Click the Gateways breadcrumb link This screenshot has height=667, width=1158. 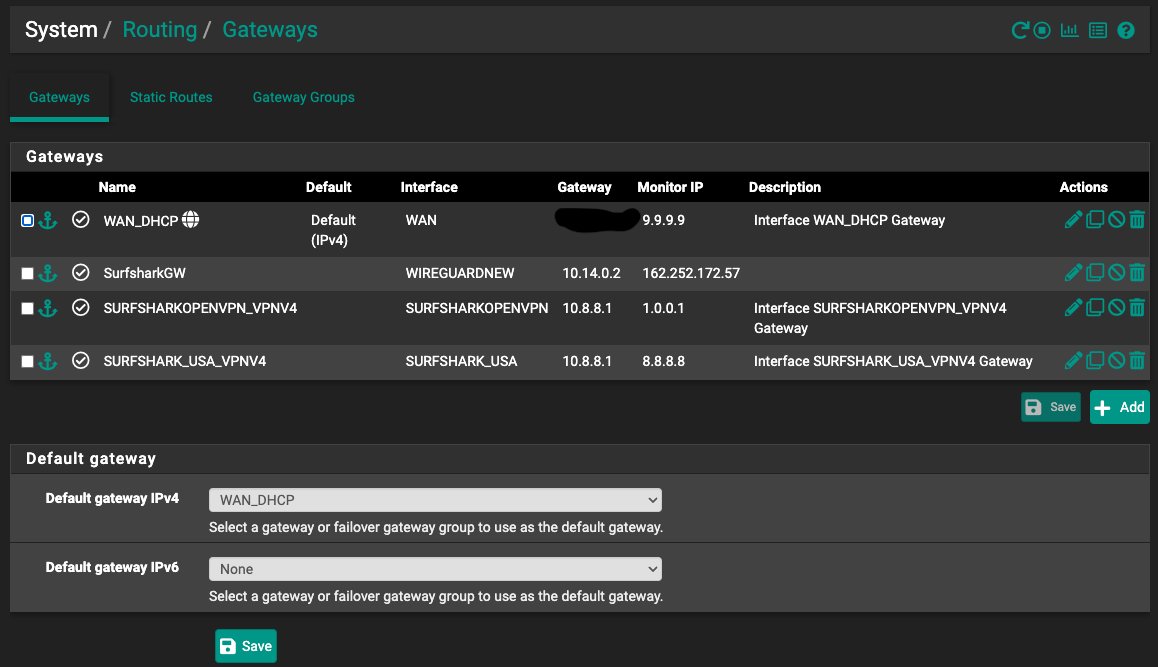pos(270,30)
